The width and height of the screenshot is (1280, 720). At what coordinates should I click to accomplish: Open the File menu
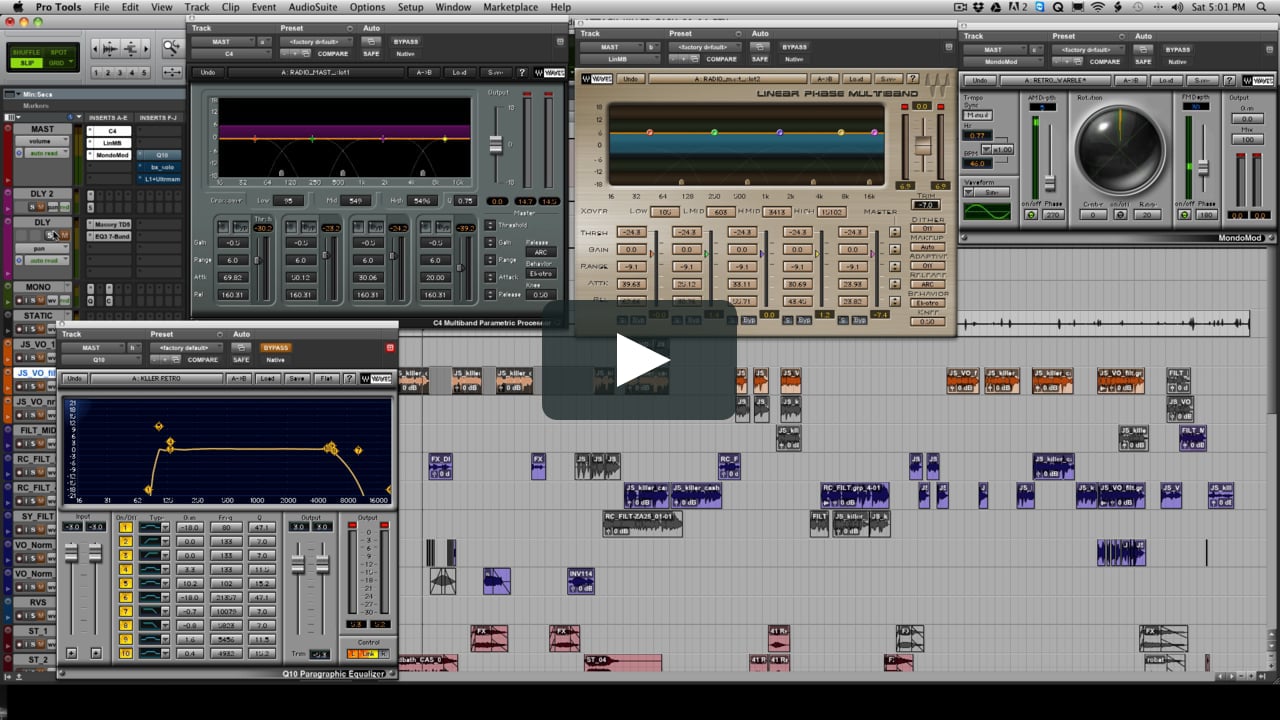(102, 7)
